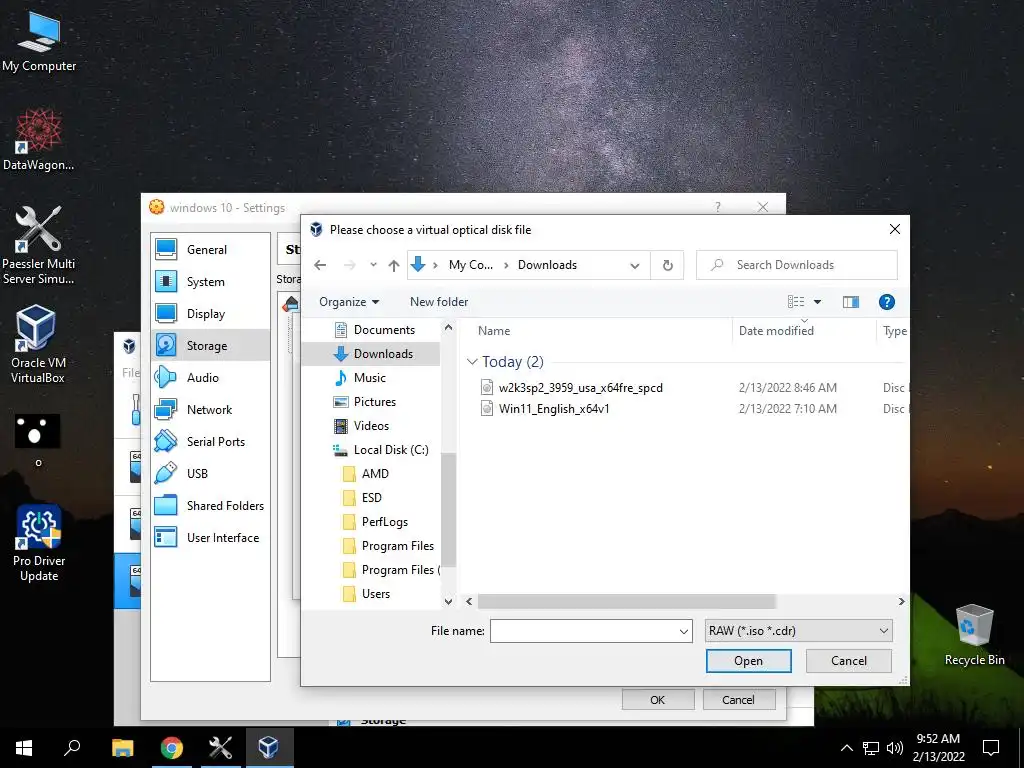
Task: Open the AMD folder in tree
Action: point(375,474)
